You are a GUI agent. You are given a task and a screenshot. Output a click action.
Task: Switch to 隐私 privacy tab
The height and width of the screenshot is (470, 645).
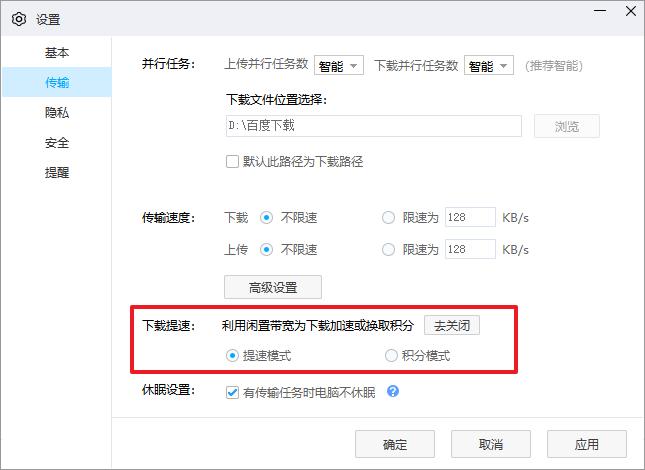click(x=57, y=112)
